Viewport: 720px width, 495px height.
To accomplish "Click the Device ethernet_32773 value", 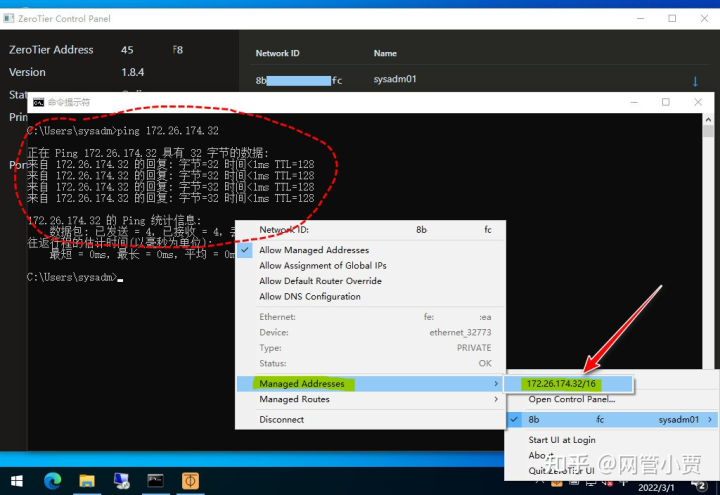I will [x=460, y=332].
